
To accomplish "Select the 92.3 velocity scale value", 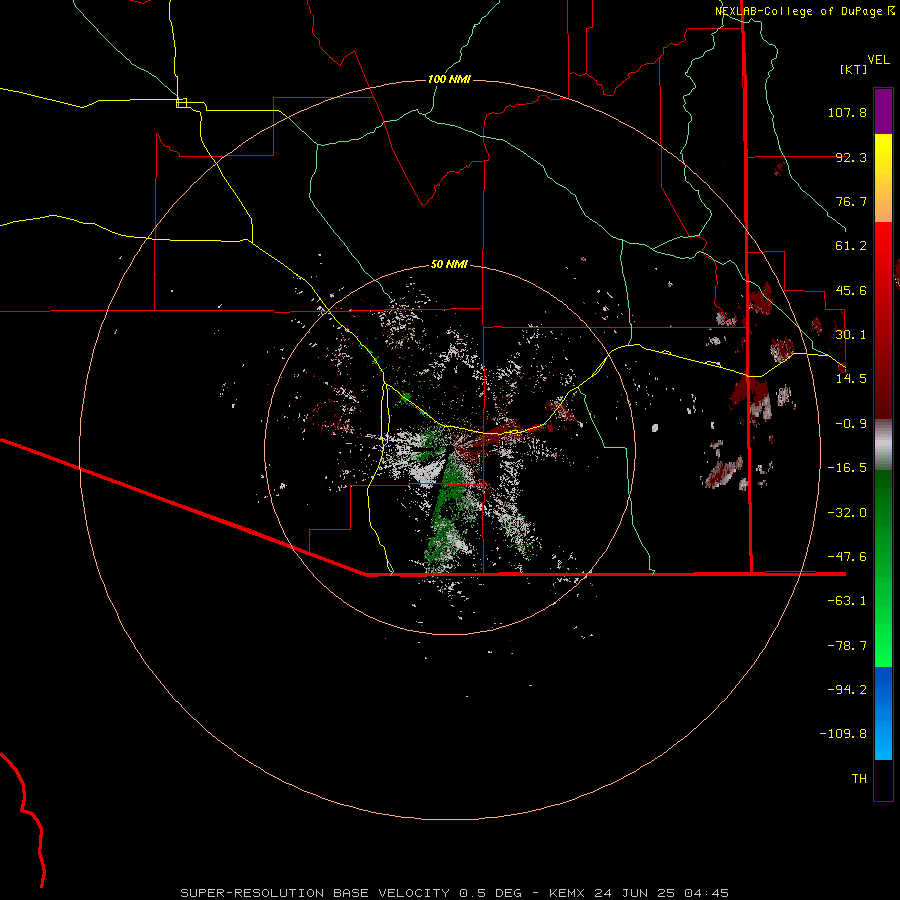I will (851, 157).
